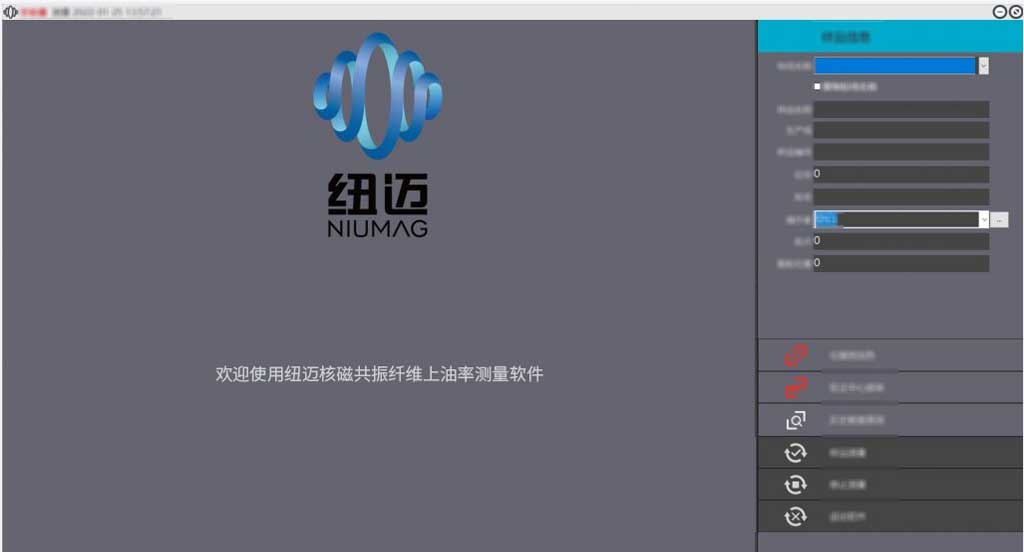Stop measurement via the circular-arrows square icon
The width and height of the screenshot is (1024, 552).
tap(795, 485)
